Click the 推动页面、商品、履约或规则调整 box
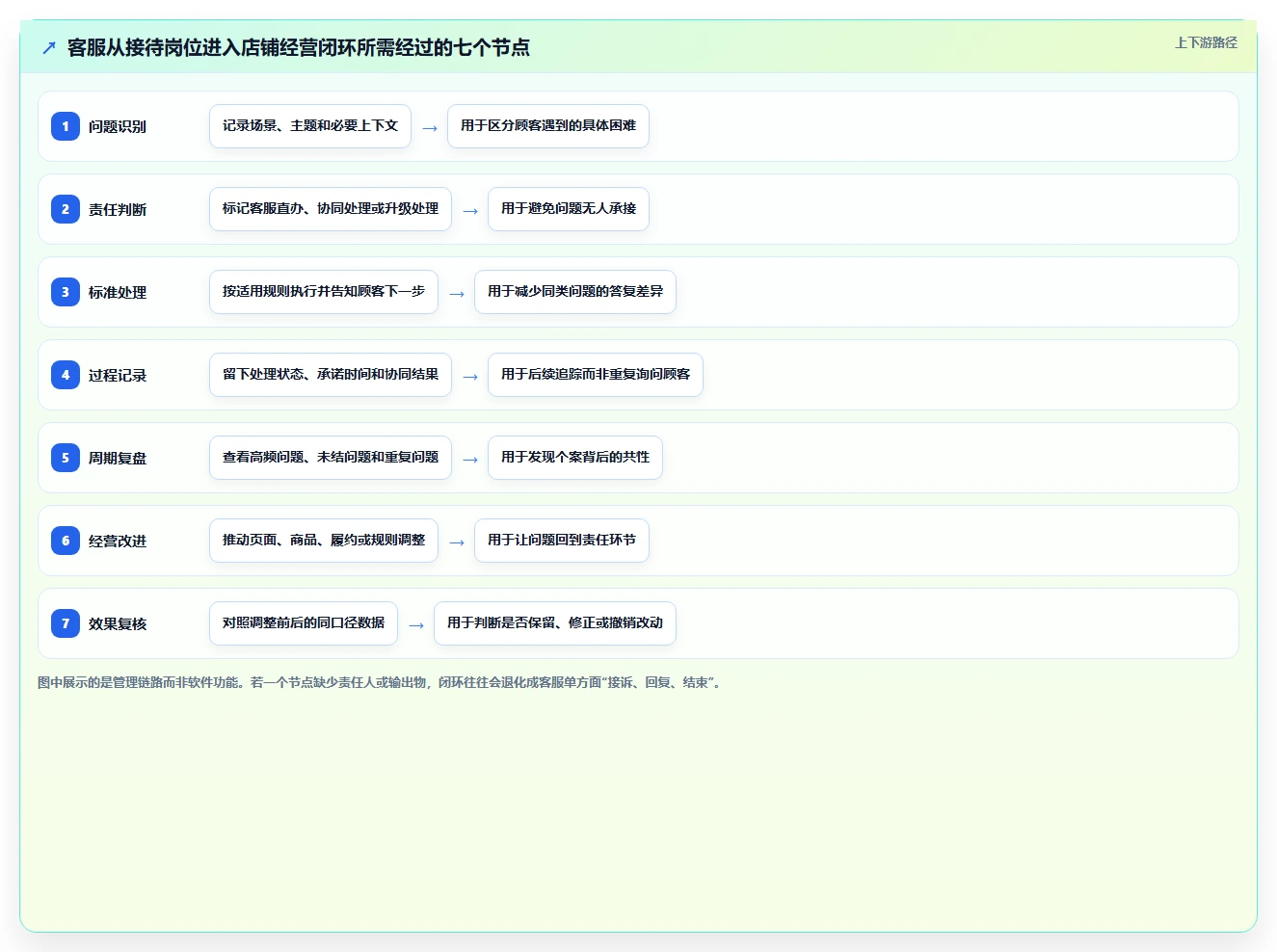Screen dimensions: 1277x952 (x=324, y=541)
